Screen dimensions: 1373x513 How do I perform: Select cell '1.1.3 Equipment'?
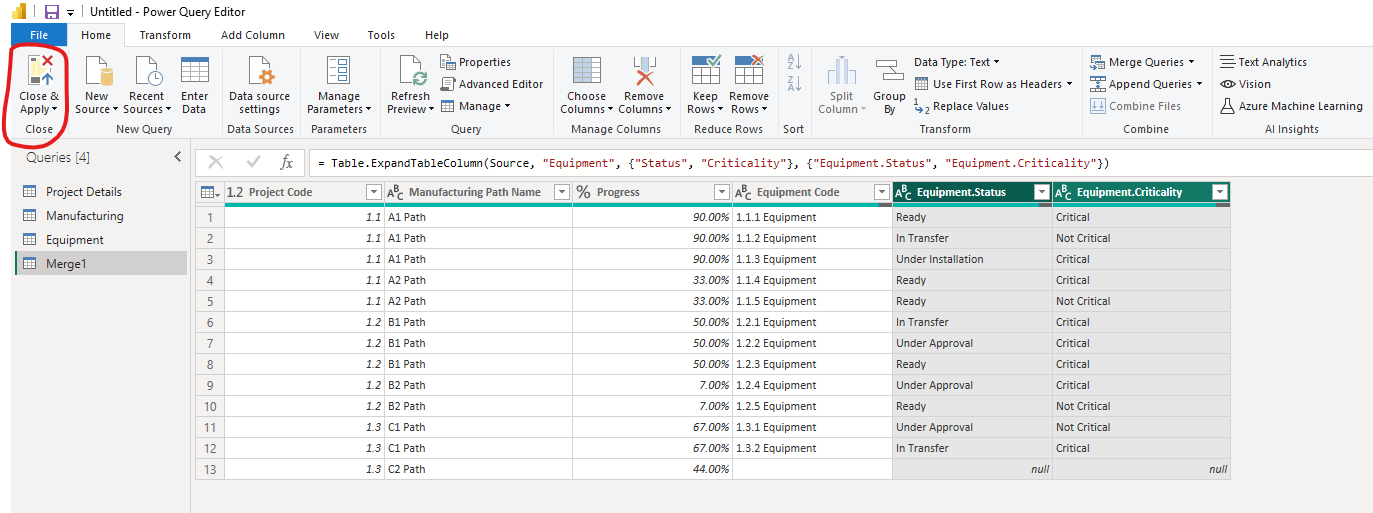(x=812, y=259)
